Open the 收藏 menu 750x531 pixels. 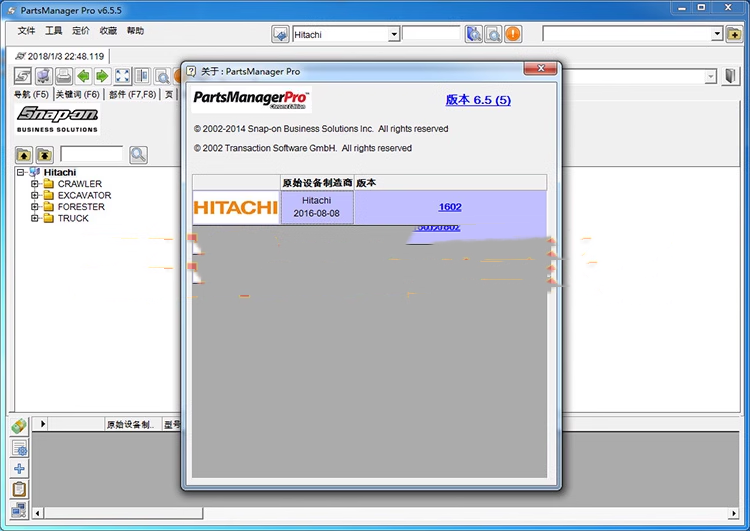tap(108, 31)
